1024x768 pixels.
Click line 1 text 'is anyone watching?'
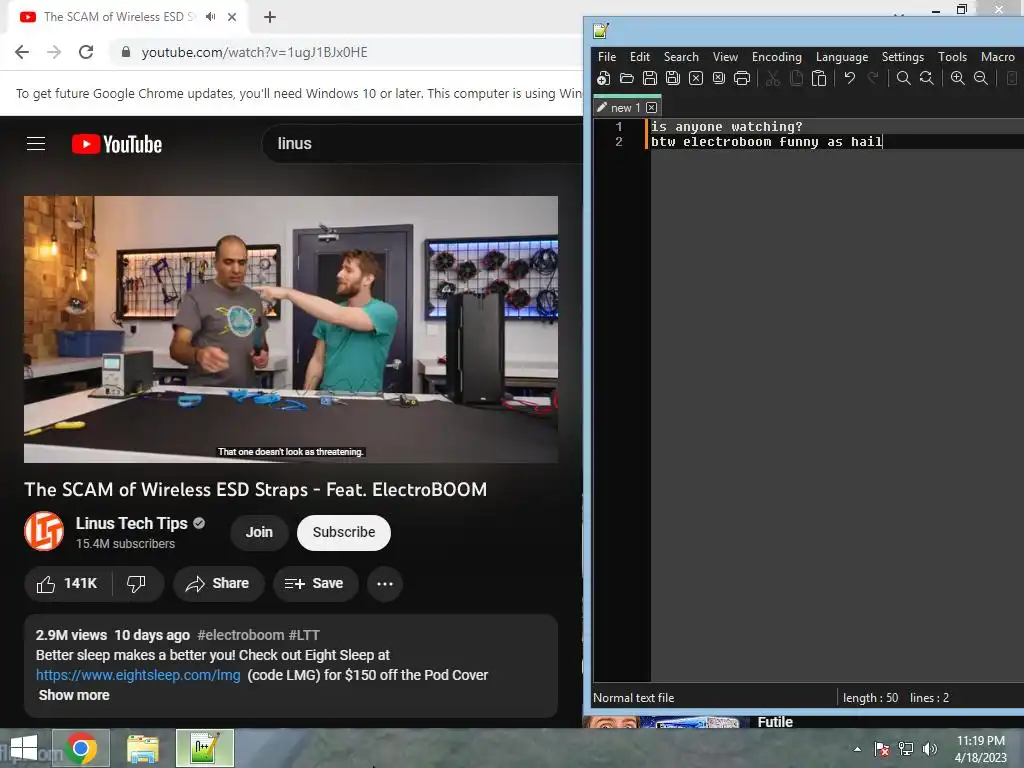point(726,127)
